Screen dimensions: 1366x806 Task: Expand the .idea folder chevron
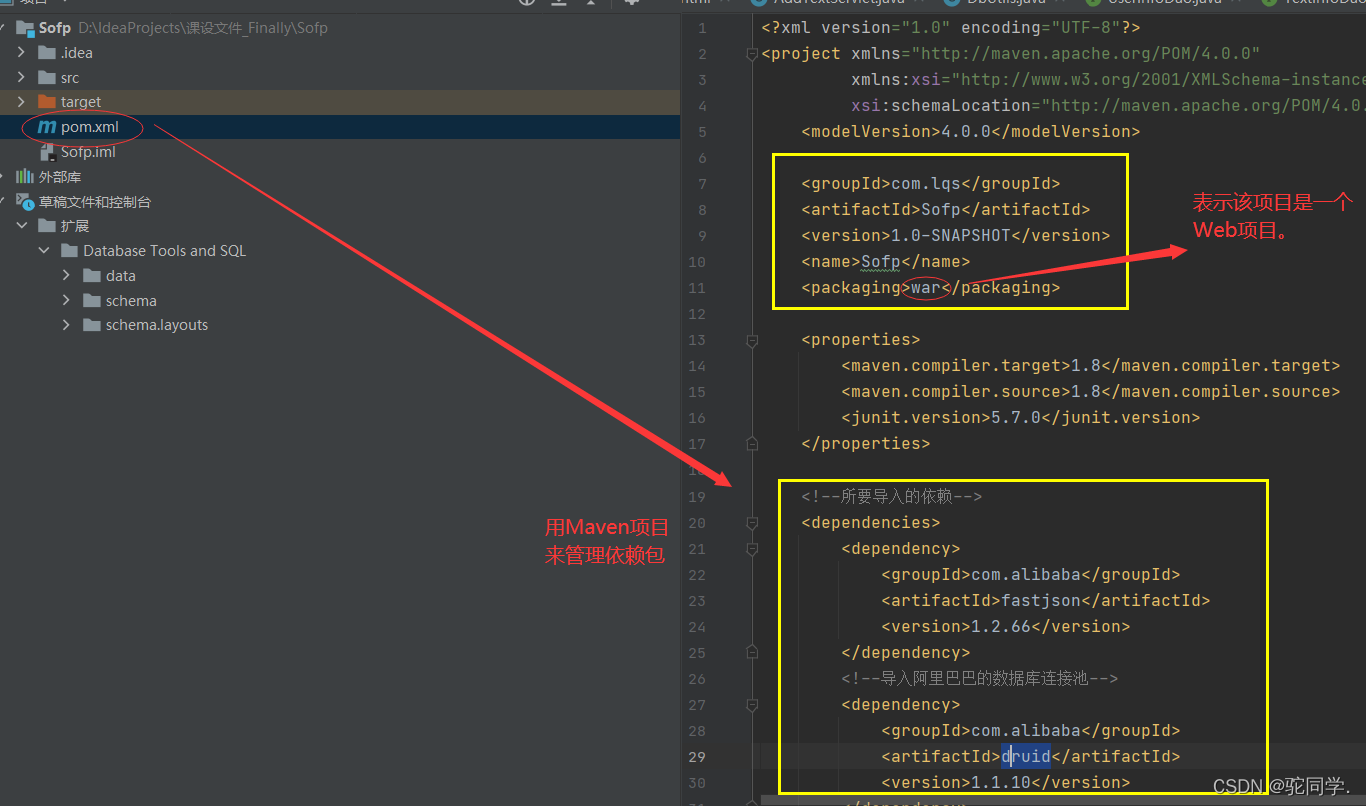[x=22, y=52]
